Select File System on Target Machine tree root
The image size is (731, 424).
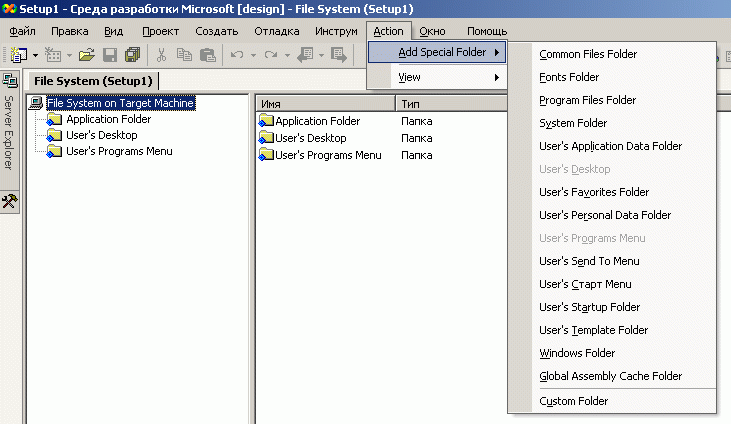pos(120,103)
